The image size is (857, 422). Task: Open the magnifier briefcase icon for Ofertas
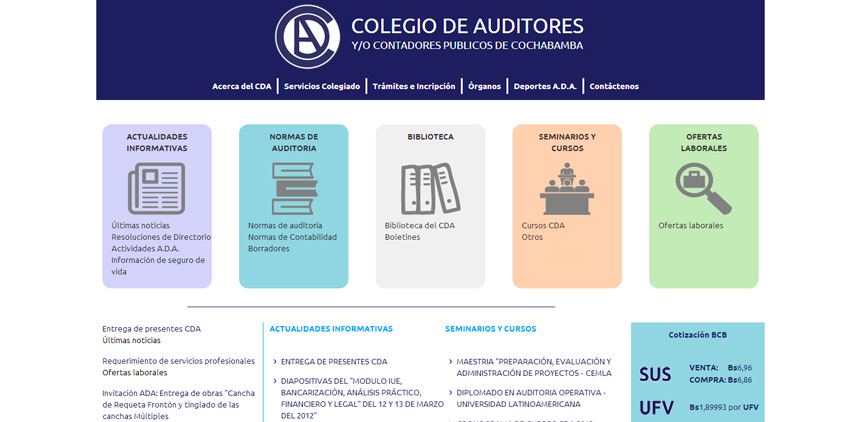(x=703, y=189)
